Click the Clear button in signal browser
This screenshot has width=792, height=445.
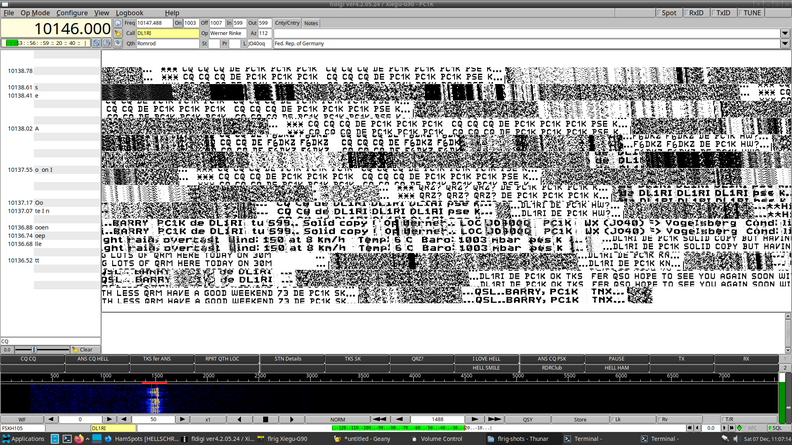86,349
